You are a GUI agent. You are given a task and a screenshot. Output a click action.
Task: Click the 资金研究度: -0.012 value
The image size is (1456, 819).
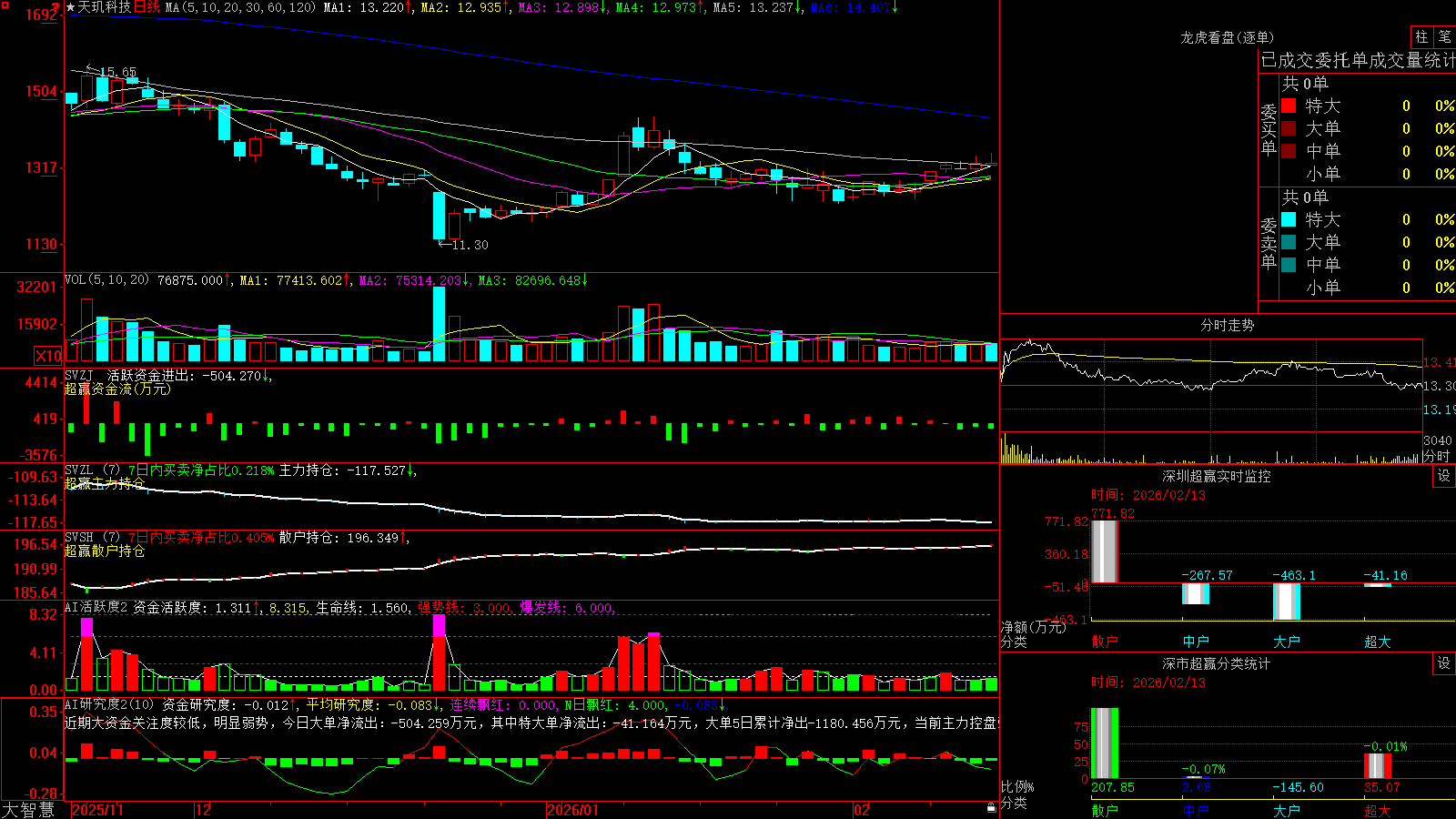pos(225,704)
